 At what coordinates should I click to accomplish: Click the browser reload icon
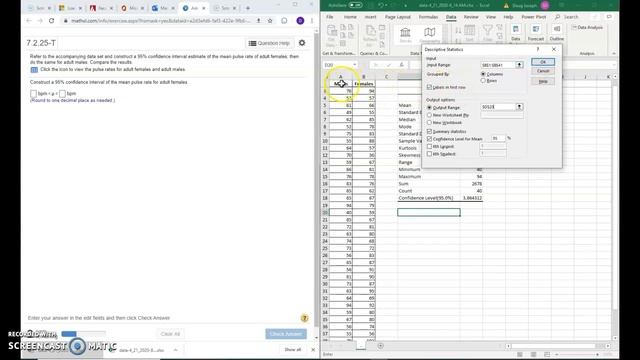51,20
